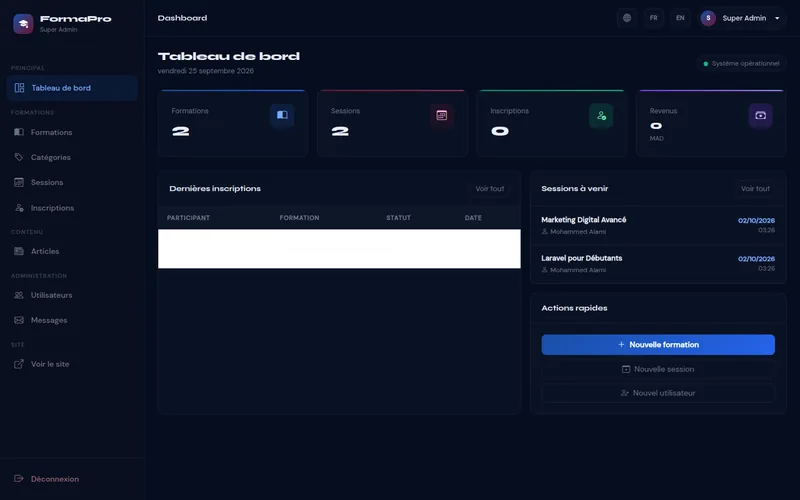Image resolution: width=800 pixels, height=500 pixels.
Task: Click the Déconnexion logout icon
Action: point(19,479)
